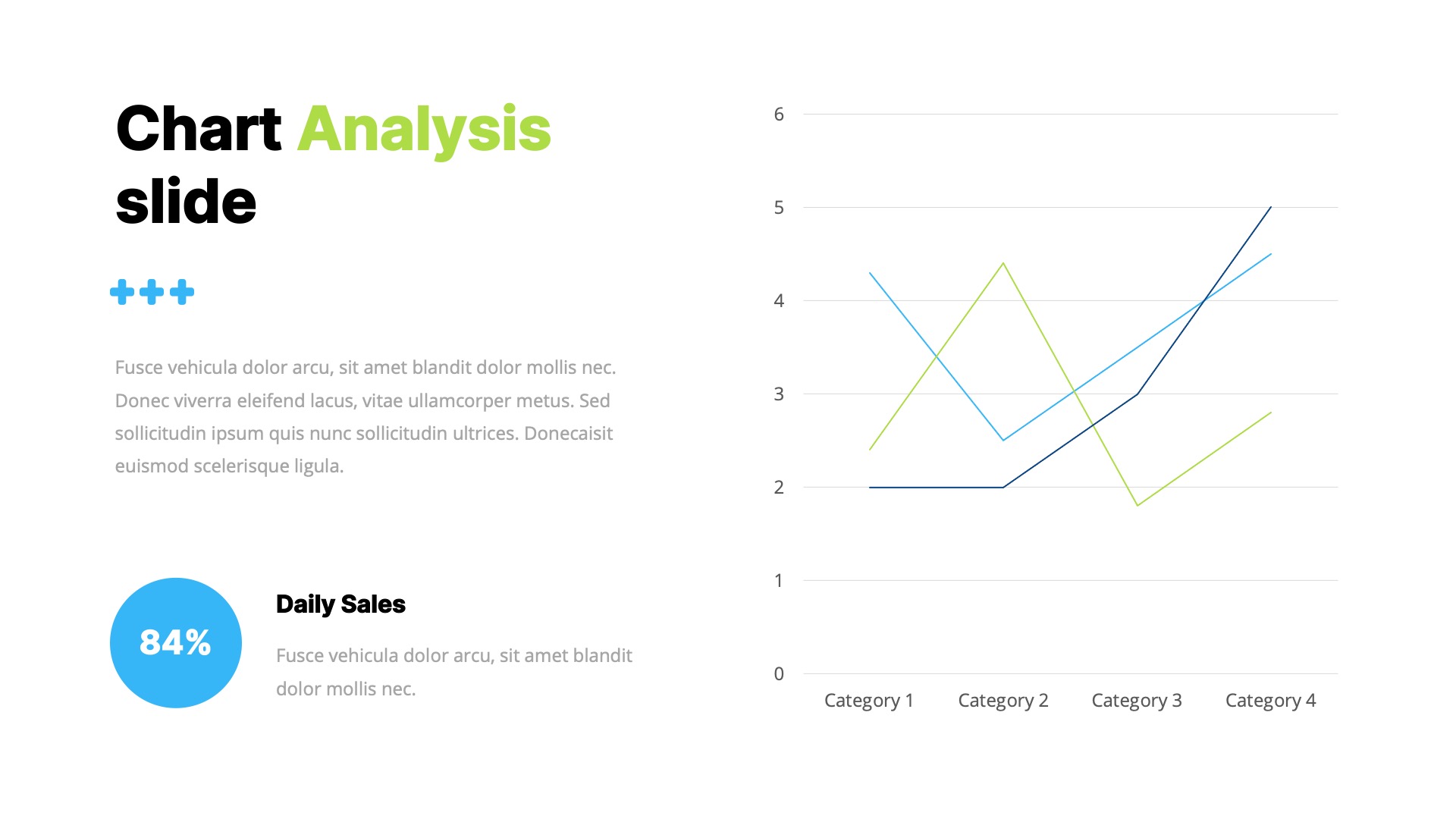This screenshot has height=819, width=1456.
Task: Select the Daily Sales heading
Action: click(x=340, y=604)
